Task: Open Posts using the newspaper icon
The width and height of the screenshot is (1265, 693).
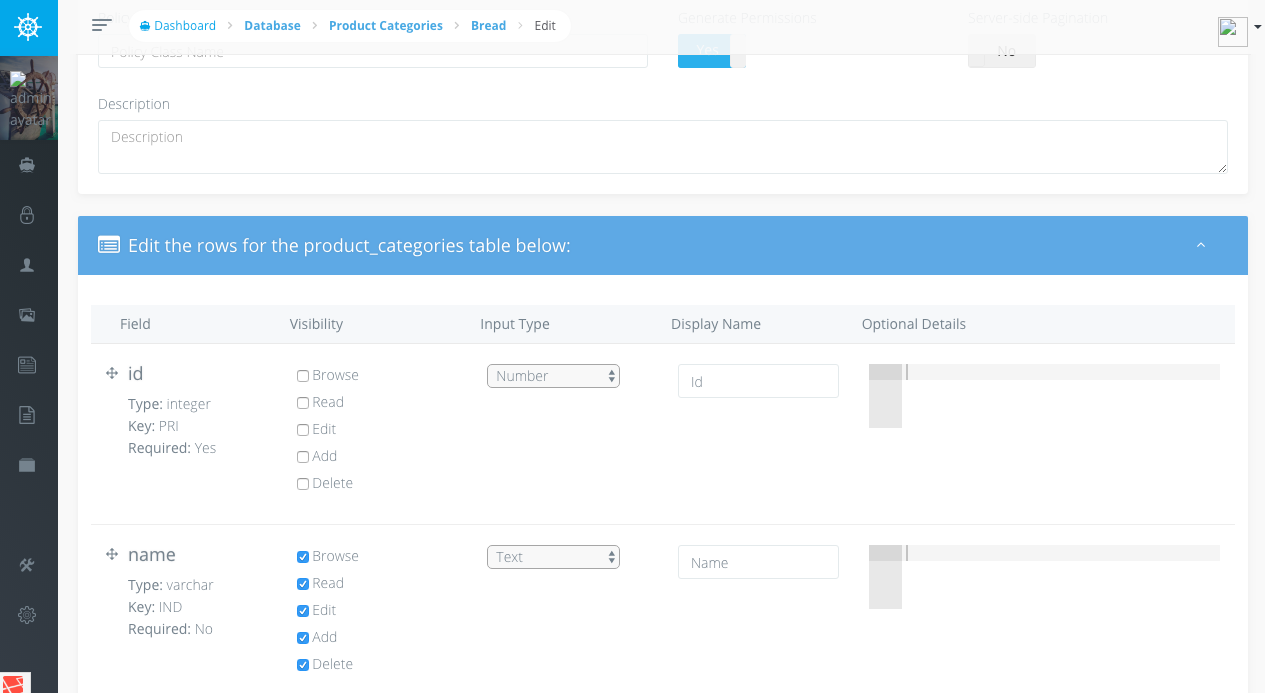Action: point(27,365)
